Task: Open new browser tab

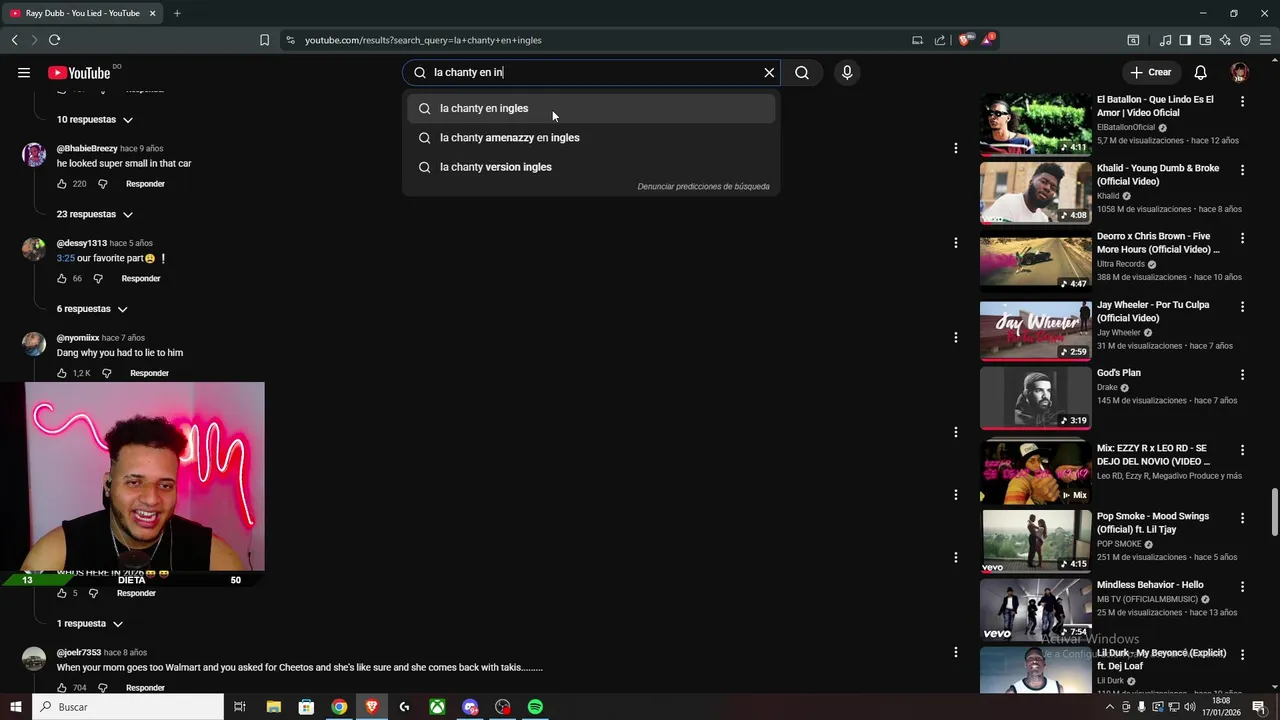Action: point(177,13)
